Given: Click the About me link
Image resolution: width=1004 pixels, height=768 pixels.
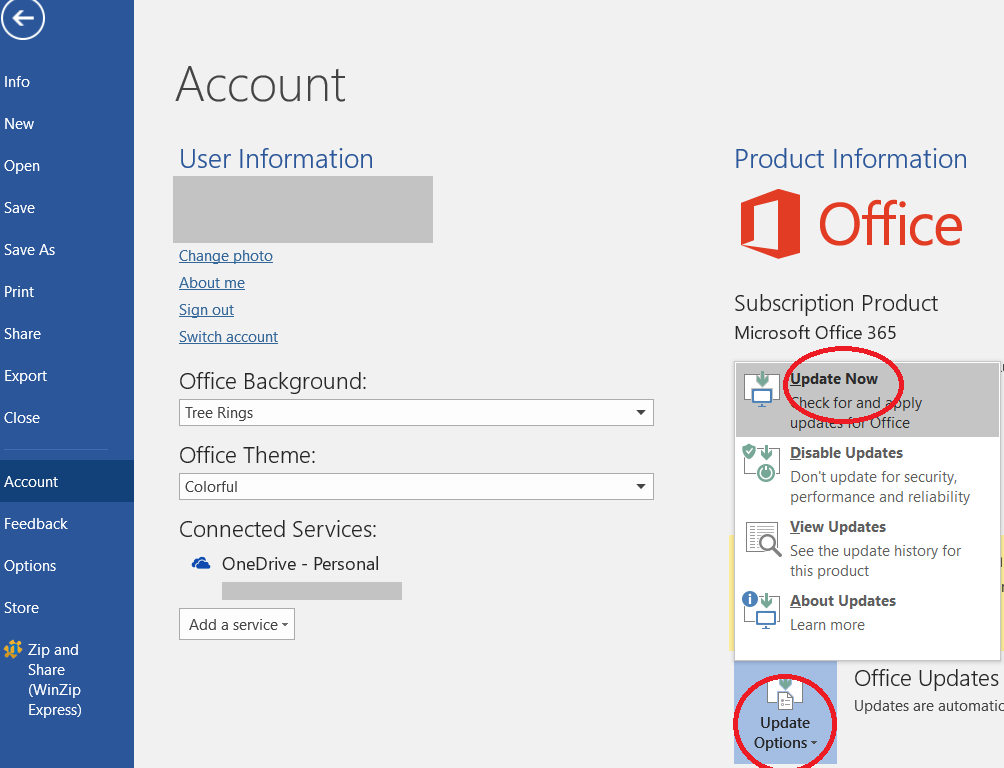Looking at the screenshot, I should pyautogui.click(x=211, y=282).
